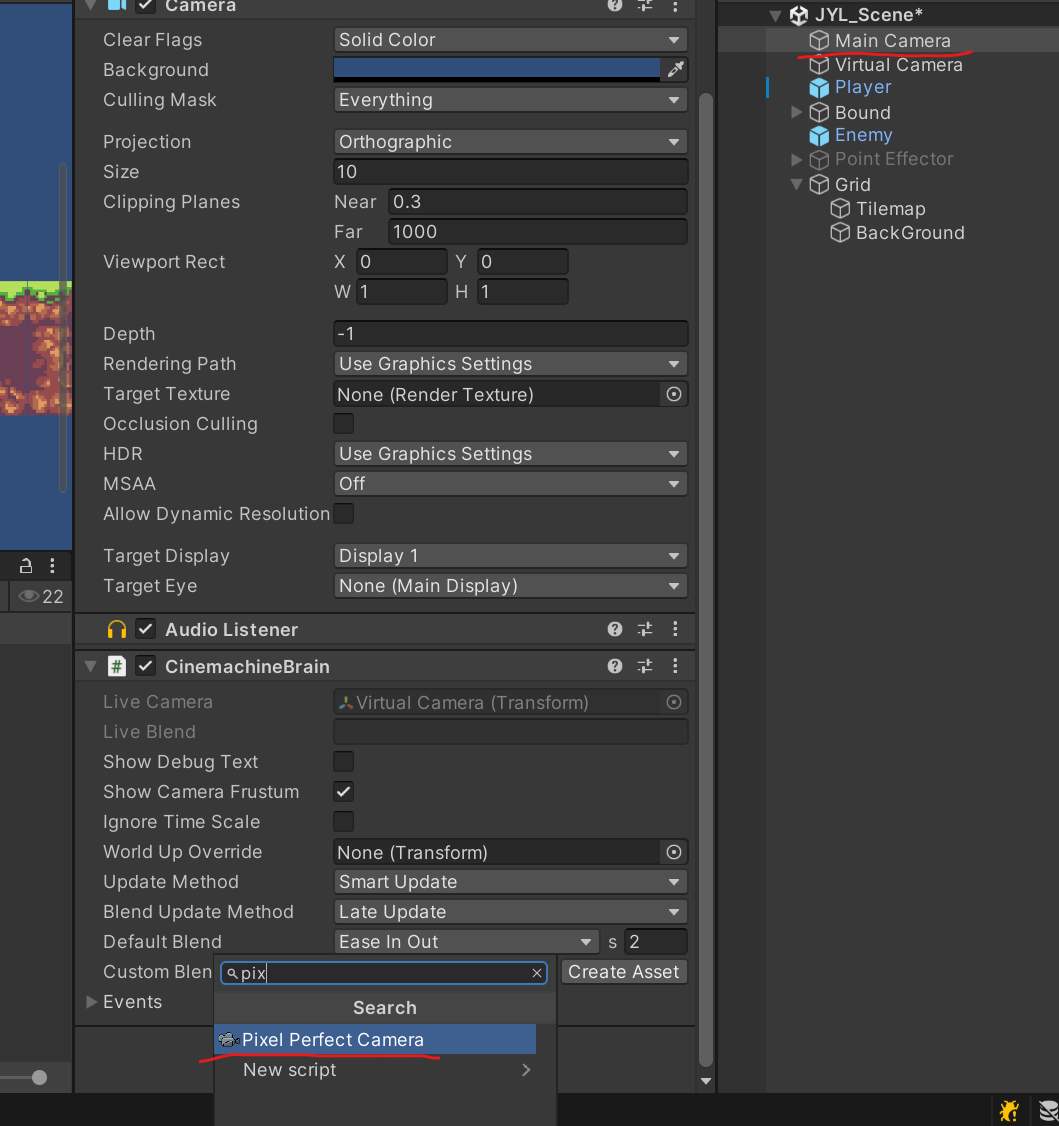Click the camera Size input field
The width and height of the screenshot is (1059, 1126).
[510, 172]
